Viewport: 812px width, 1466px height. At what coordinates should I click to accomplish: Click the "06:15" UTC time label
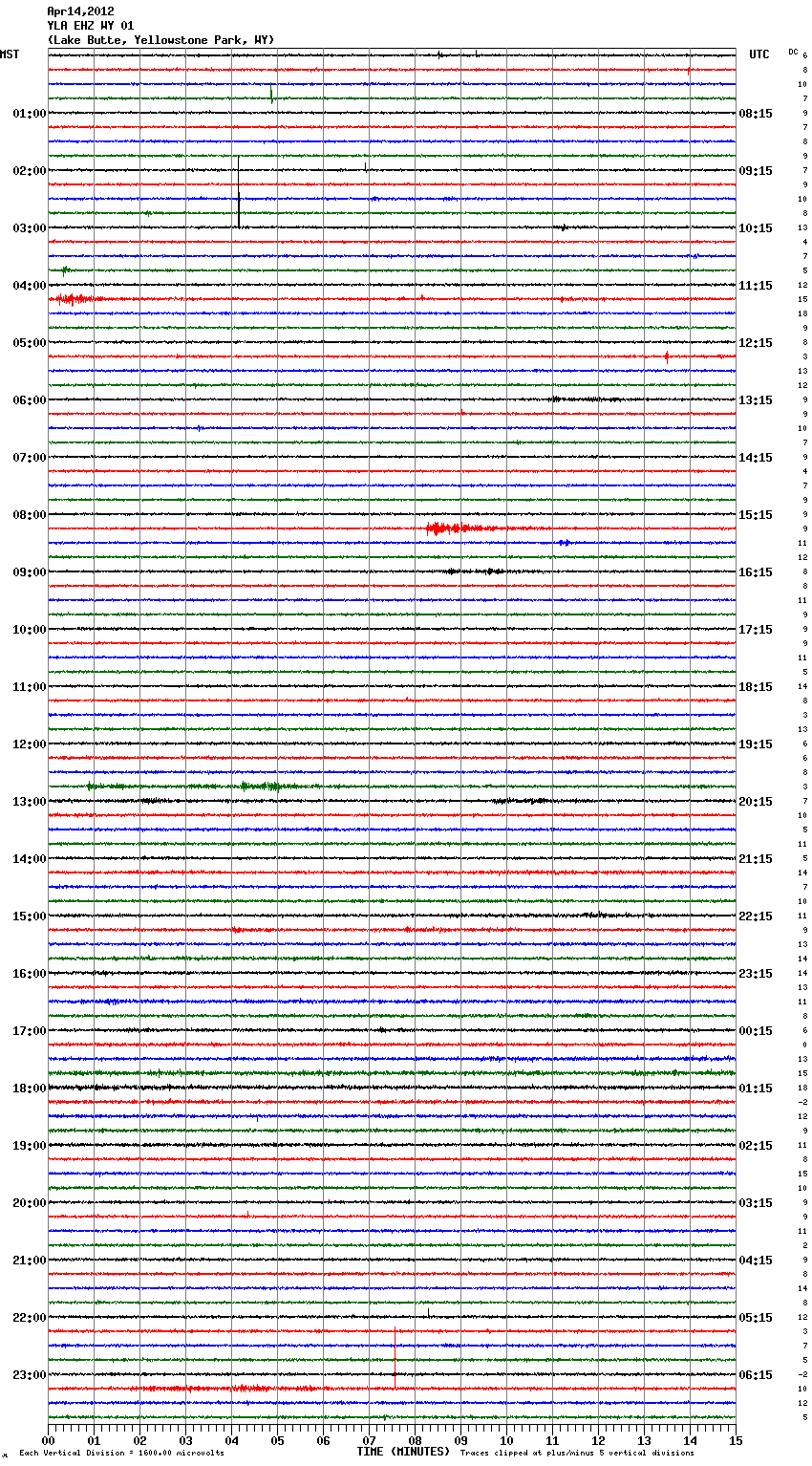[x=756, y=1375]
